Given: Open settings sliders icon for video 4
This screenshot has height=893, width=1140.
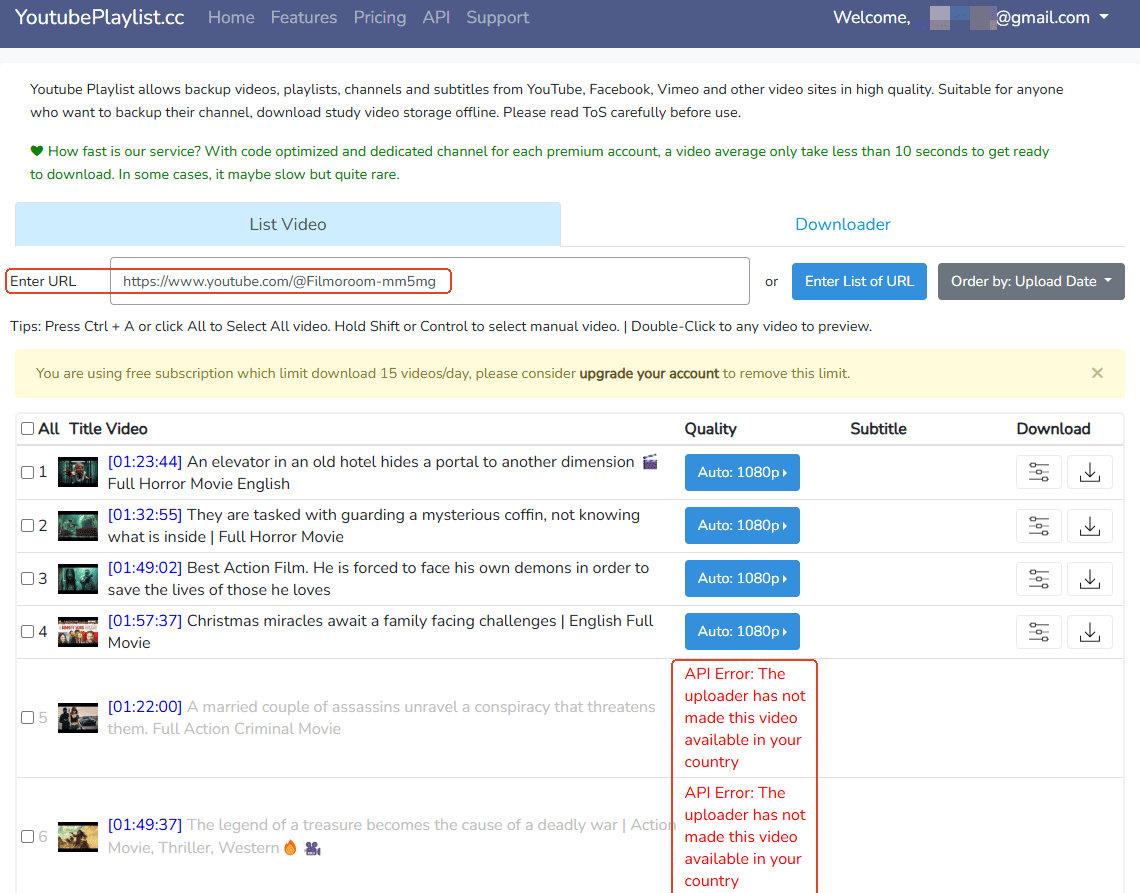Looking at the screenshot, I should [1039, 632].
